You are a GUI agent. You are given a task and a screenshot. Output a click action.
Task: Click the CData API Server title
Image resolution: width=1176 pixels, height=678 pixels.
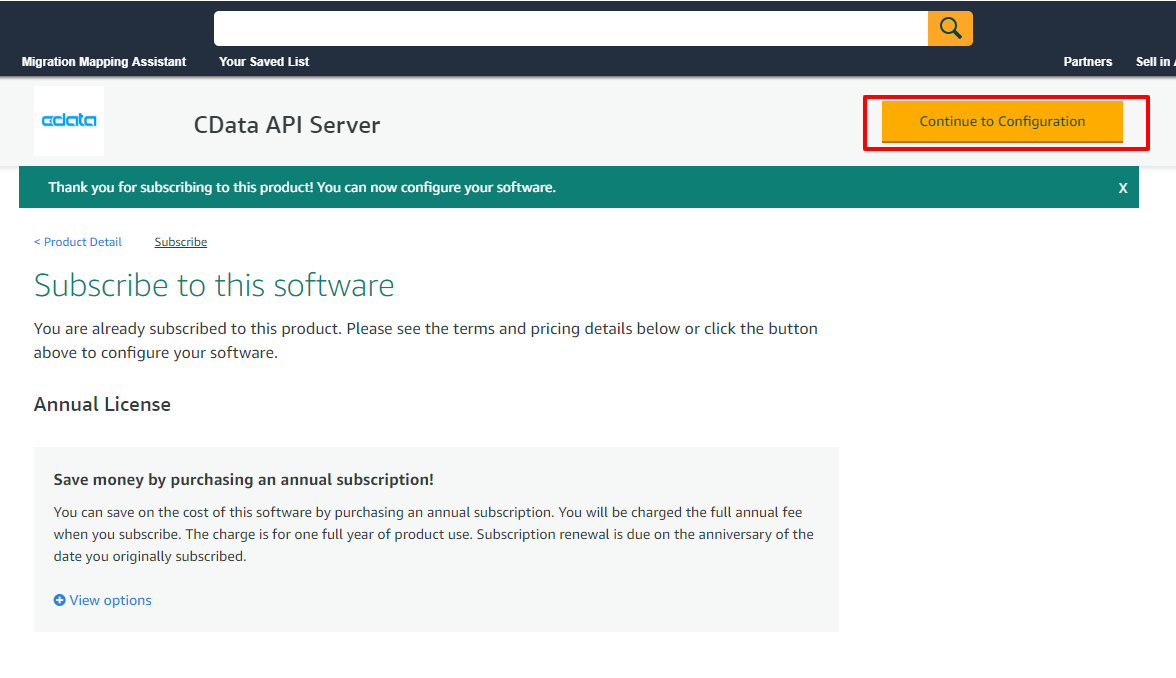pos(286,124)
